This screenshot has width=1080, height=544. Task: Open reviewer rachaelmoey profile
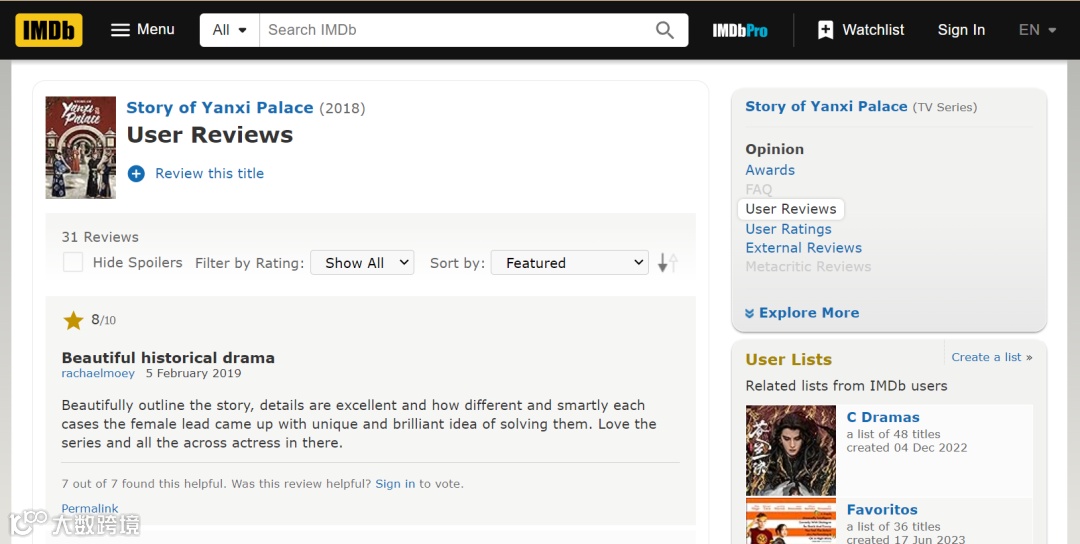(x=98, y=373)
